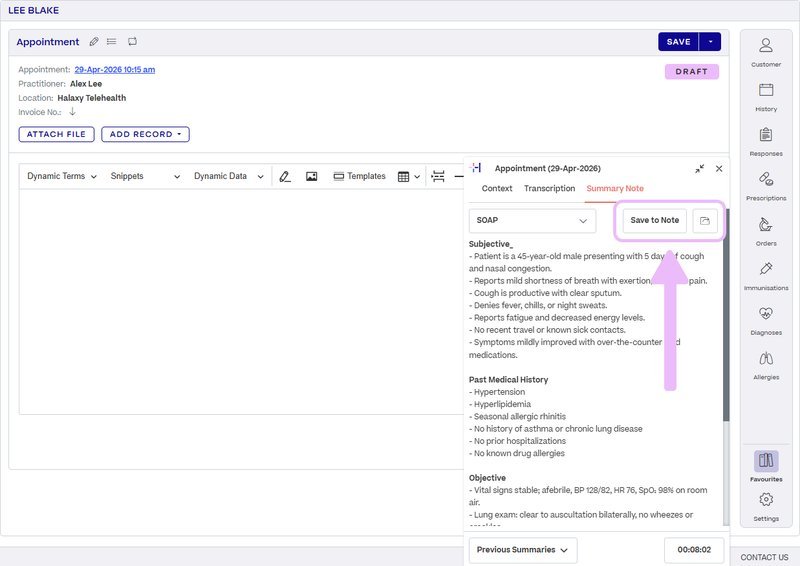Viewport: 800px width, 566px height.
Task: Open the Responses clipboard icon
Action: [766, 141]
